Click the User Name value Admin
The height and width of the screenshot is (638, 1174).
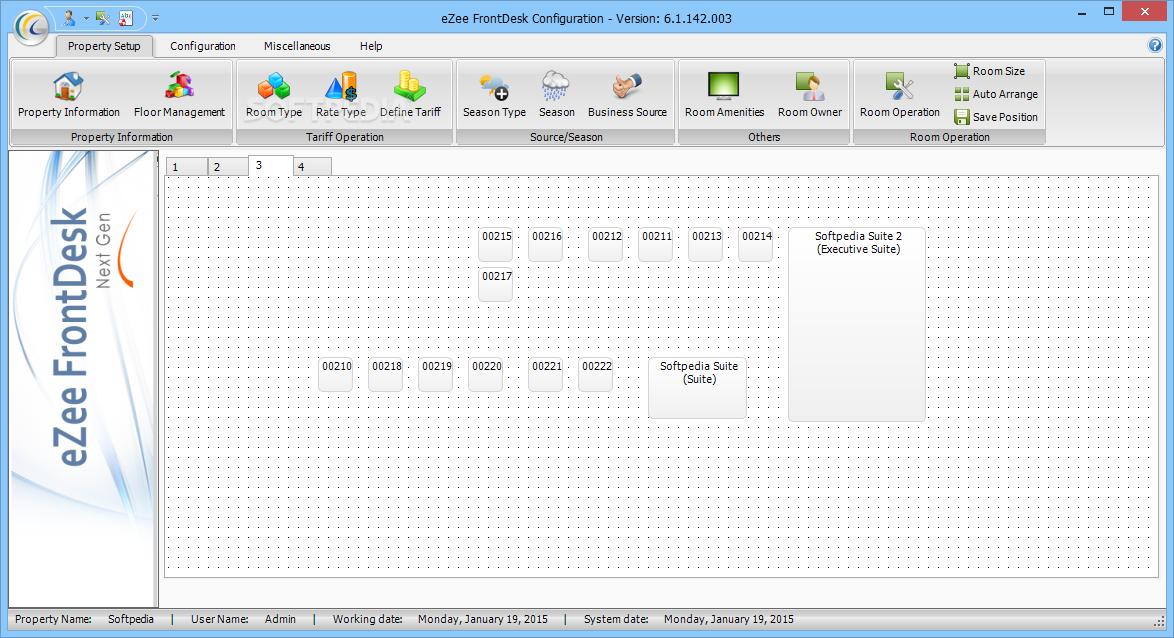click(x=280, y=619)
